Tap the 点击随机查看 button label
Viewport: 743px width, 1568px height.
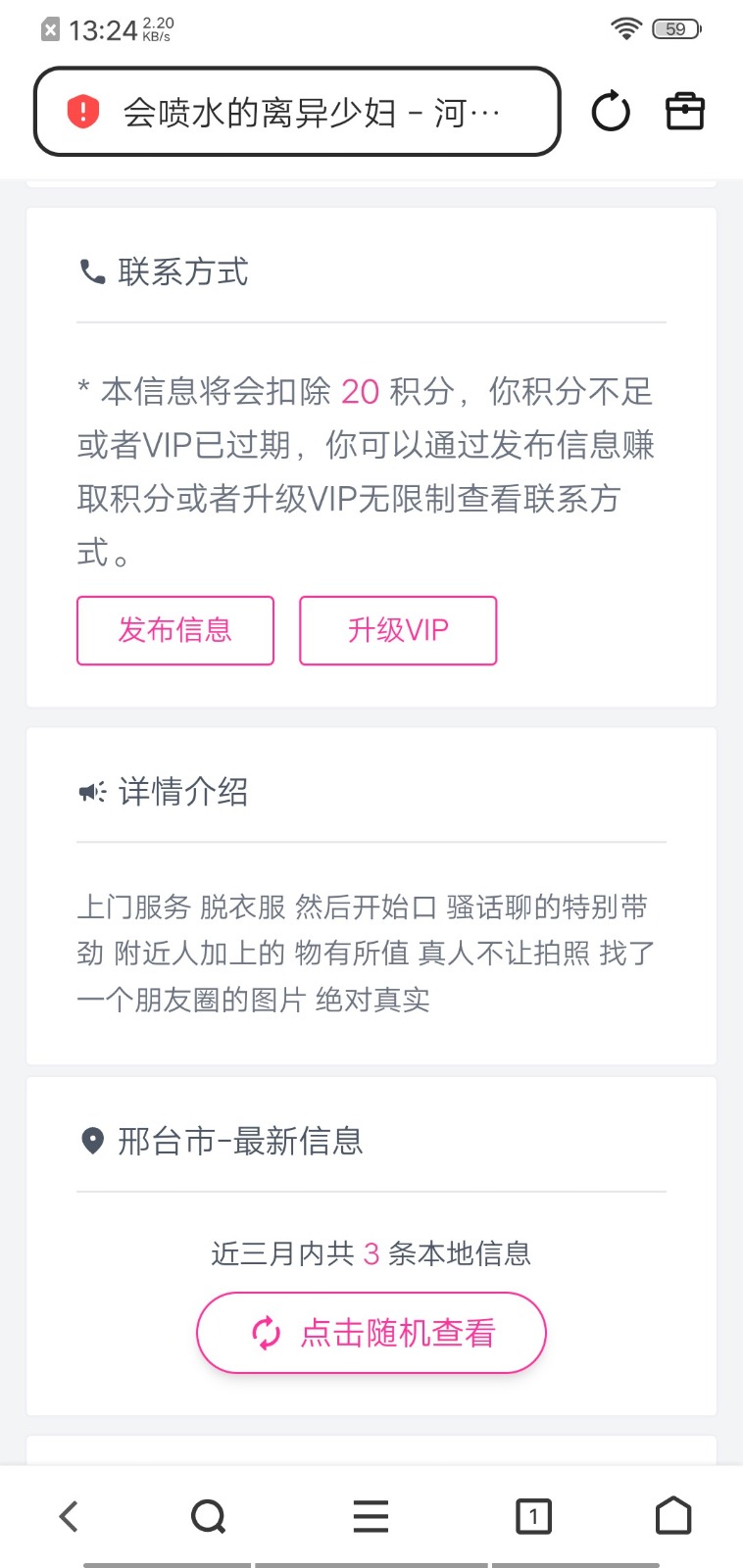(397, 1333)
